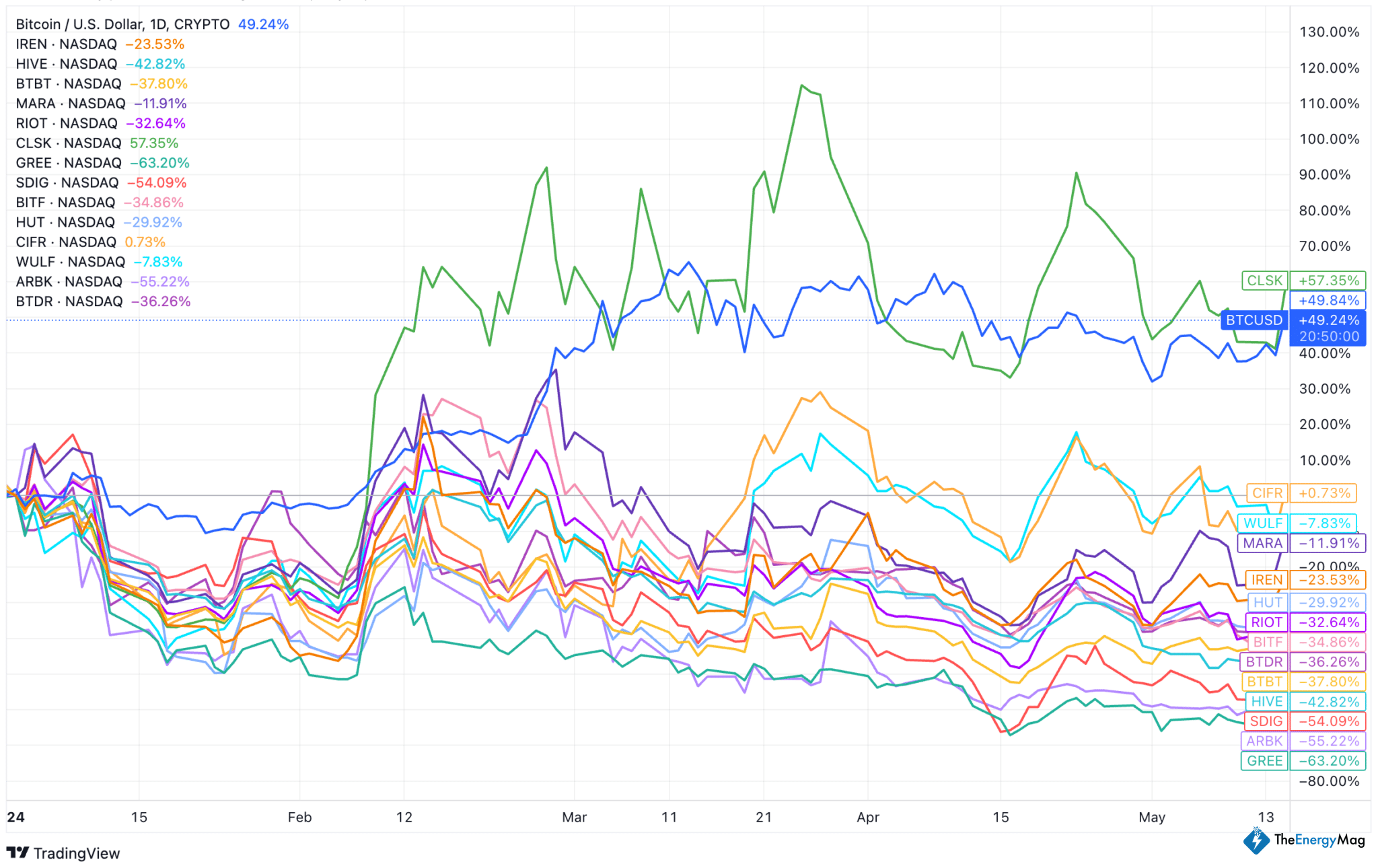Click CLSK NASDAQ legend row
This screenshot has width=1378, height=868.
(x=68, y=143)
